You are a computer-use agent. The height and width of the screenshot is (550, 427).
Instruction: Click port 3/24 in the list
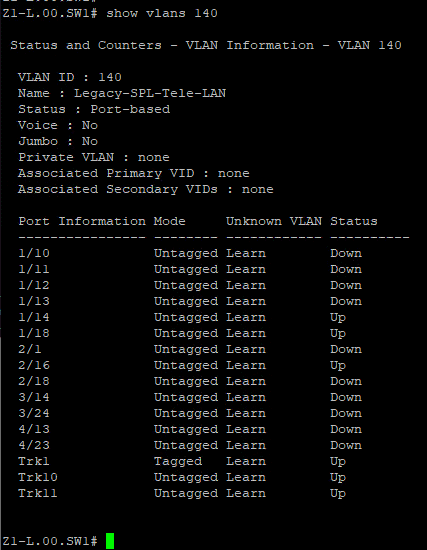pyautogui.click(x=34, y=414)
